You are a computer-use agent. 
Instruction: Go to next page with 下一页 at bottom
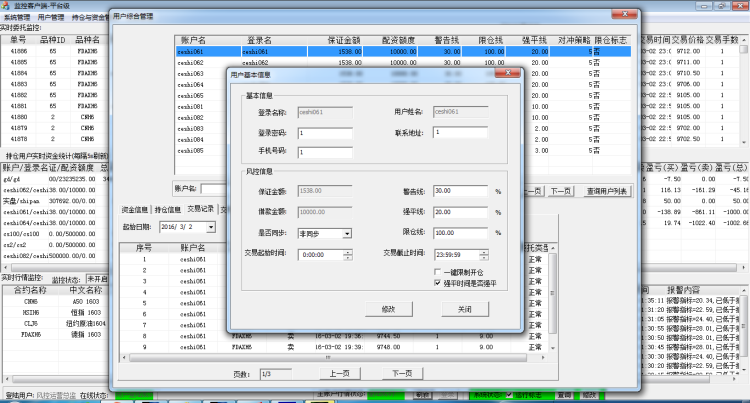(x=402, y=373)
